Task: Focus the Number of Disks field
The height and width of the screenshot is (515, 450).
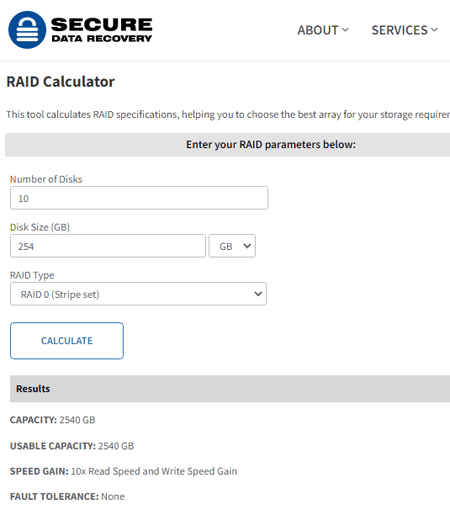Action: 139,198
